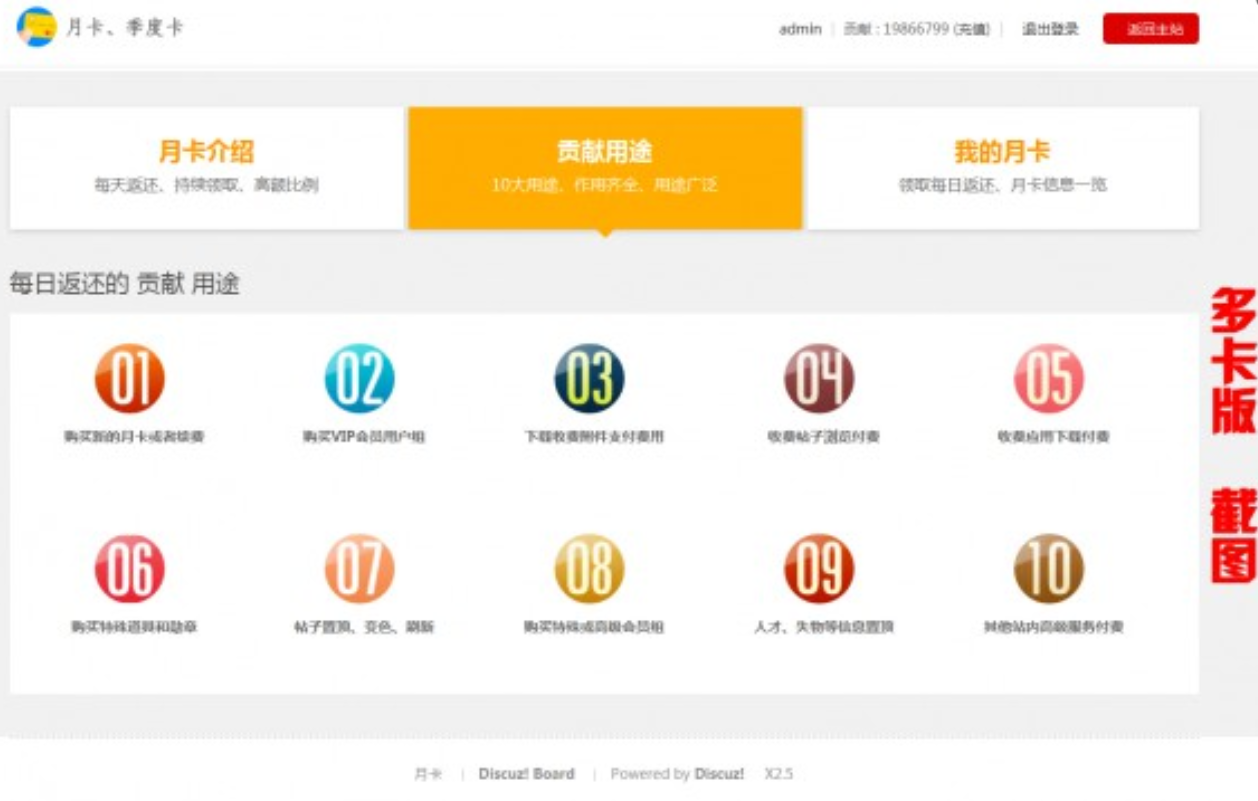Select the blue 02 VIP circle icon
Screen dimensions: 1258x801
(x=360, y=378)
